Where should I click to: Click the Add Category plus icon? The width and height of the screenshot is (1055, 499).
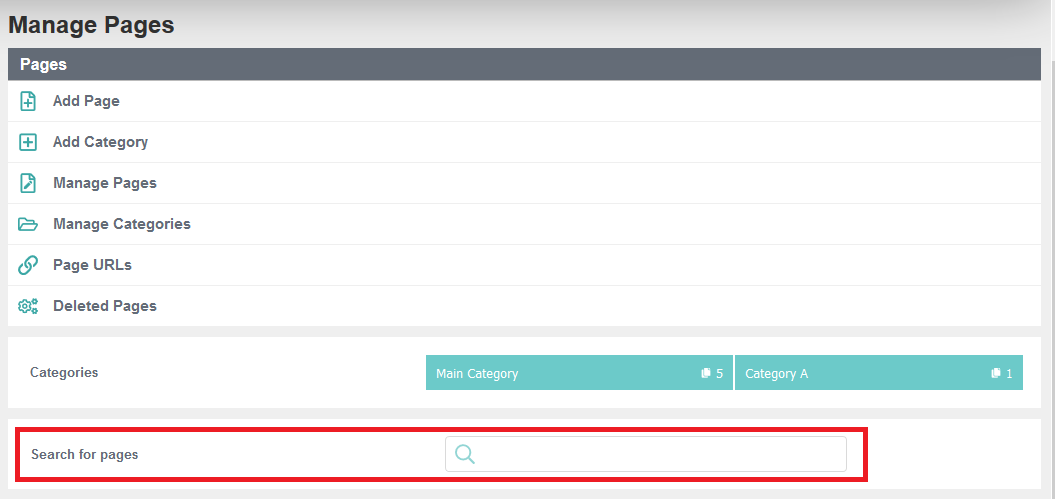pyautogui.click(x=28, y=143)
